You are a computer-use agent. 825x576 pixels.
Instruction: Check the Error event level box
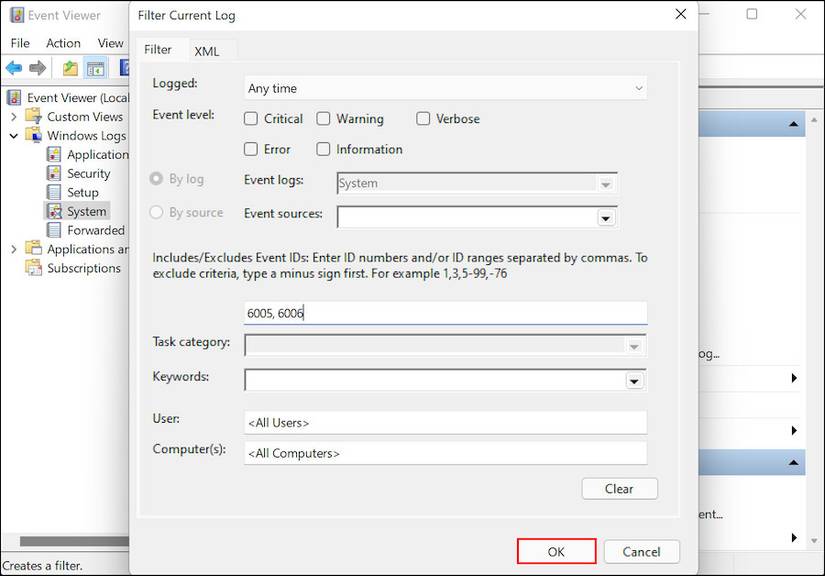click(x=251, y=149)
